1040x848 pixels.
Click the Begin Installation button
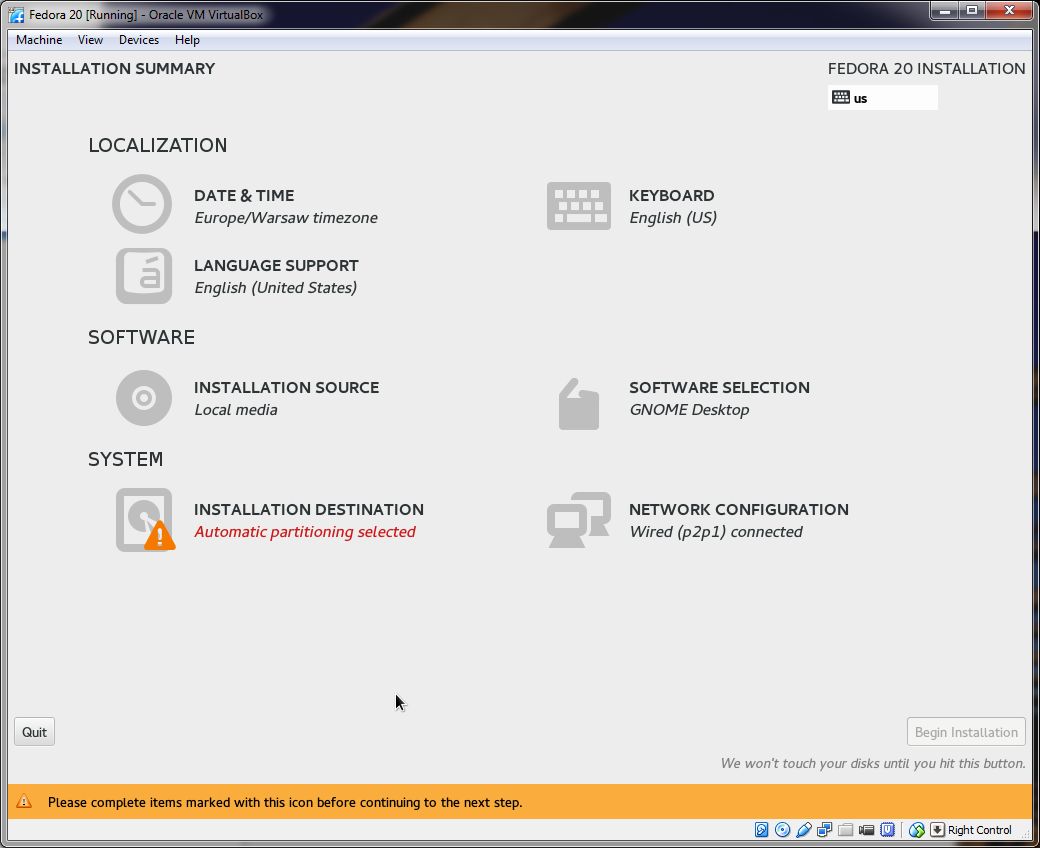pyautogui.click(x=966, y=732)
